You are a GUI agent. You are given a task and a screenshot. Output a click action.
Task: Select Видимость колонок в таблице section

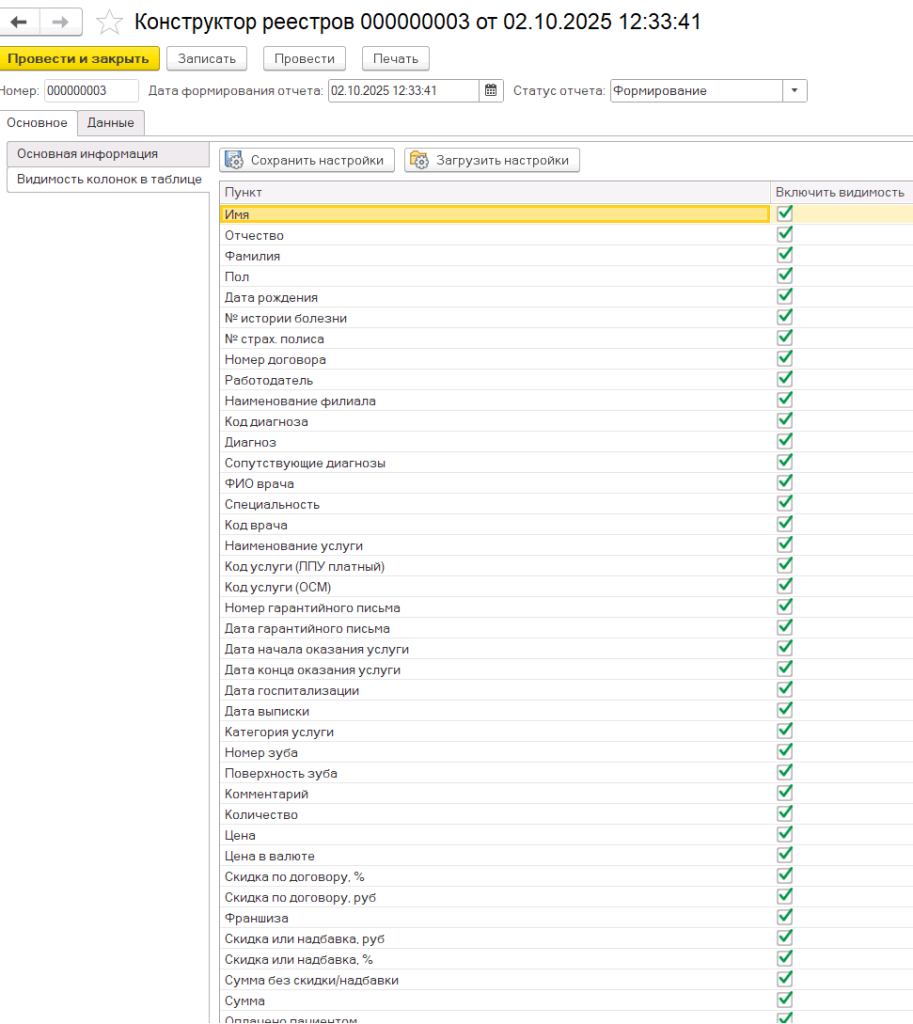(108, 180)
